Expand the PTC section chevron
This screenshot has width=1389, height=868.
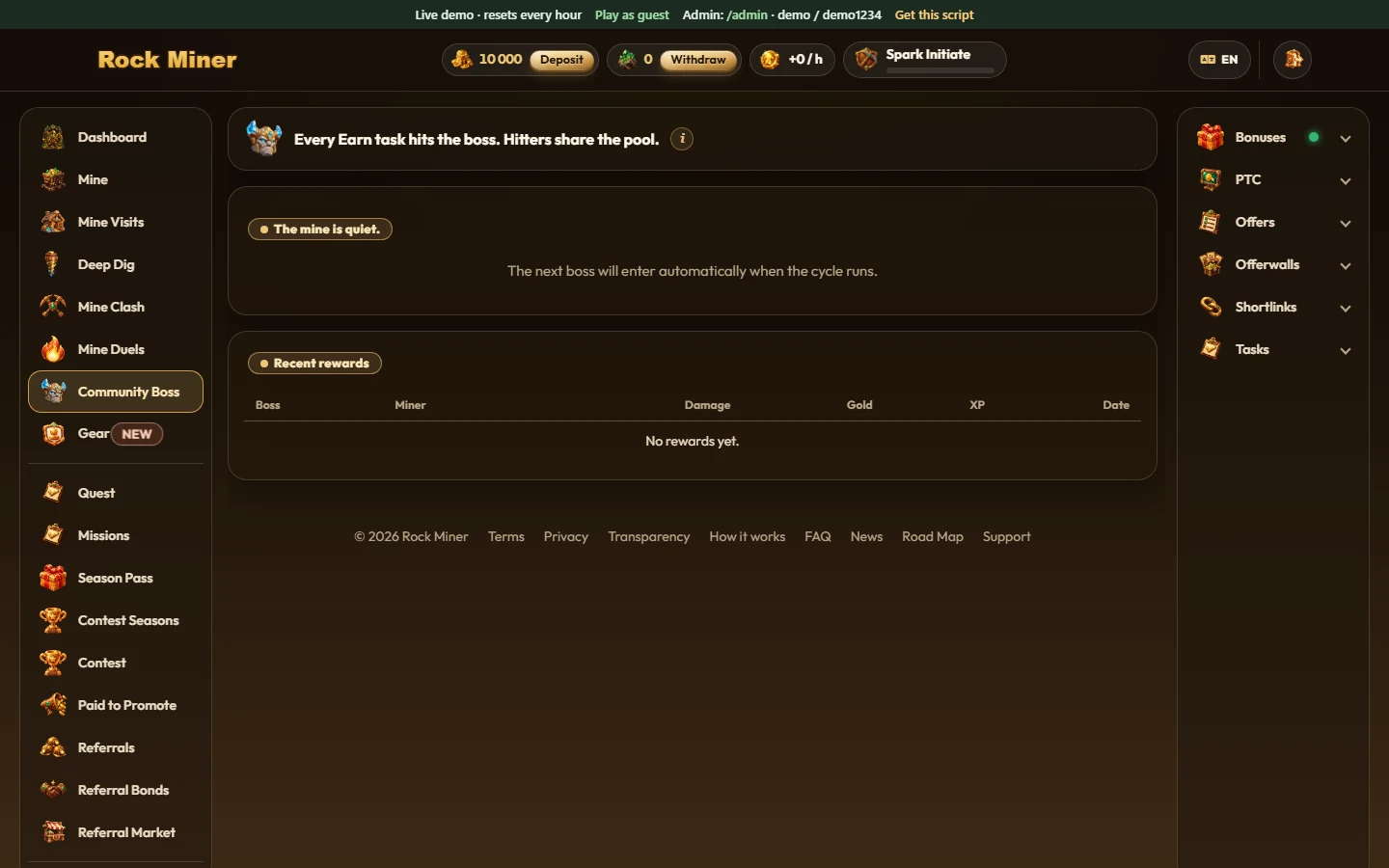pyautogui.click(x=1346, y=180)
